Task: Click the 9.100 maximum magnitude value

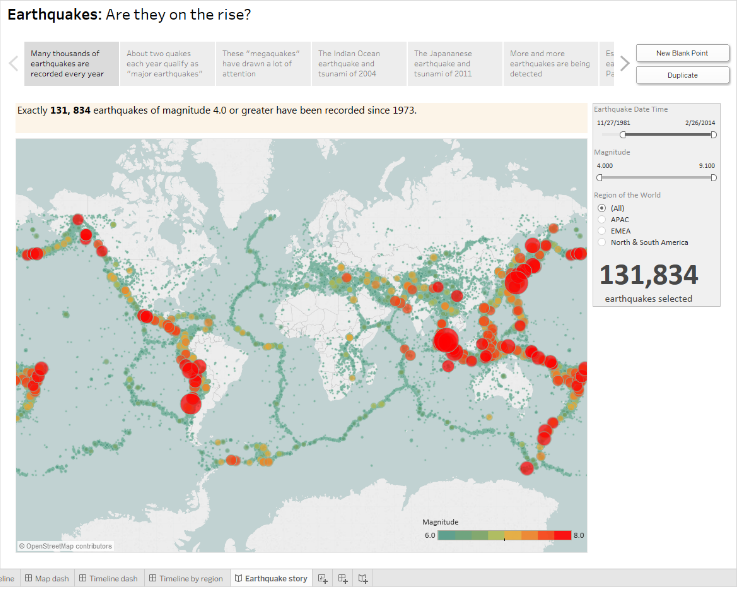Action: click(x=707, y=165)
